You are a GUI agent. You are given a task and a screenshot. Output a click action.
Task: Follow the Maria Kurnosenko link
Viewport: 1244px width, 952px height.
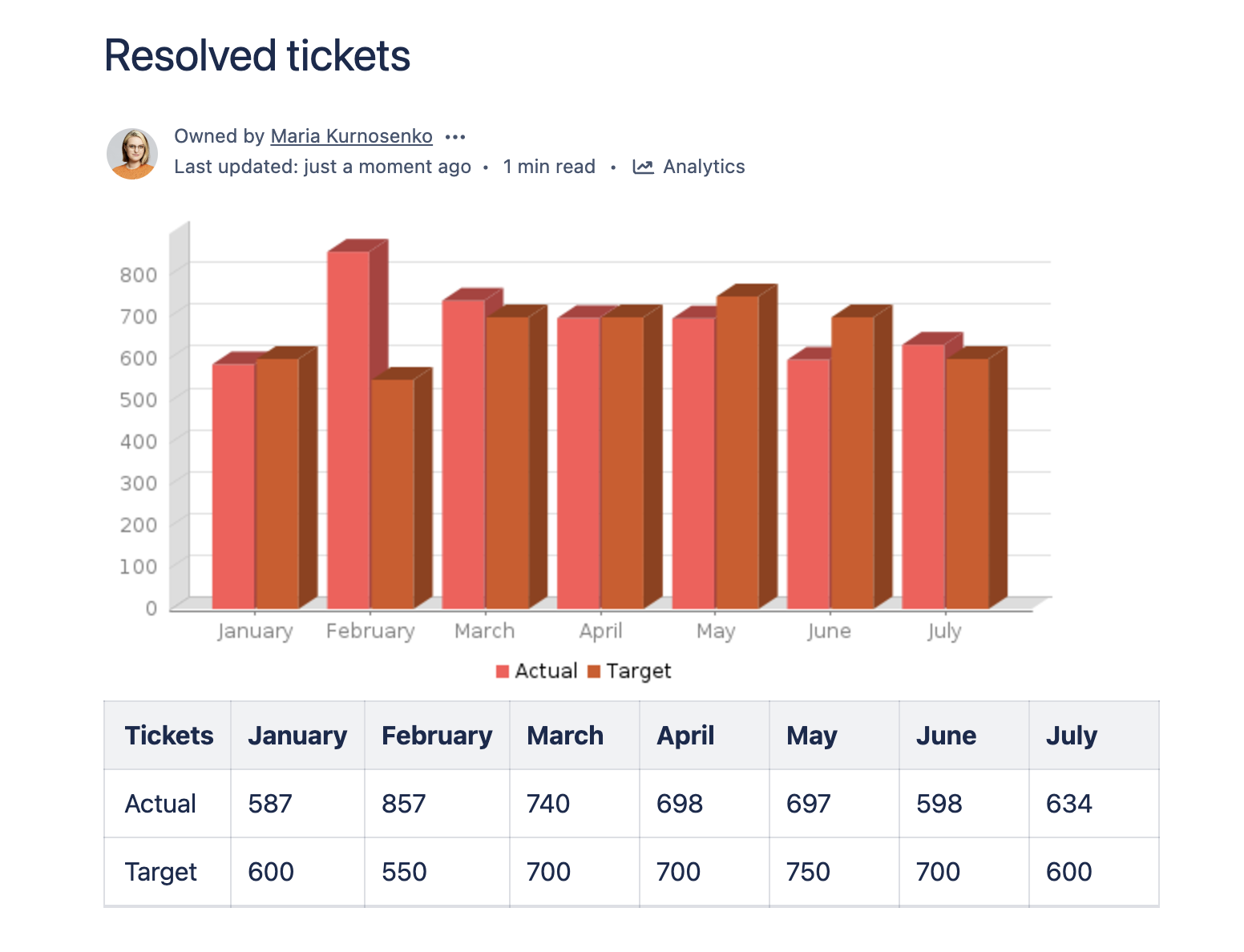coord(350,135)
